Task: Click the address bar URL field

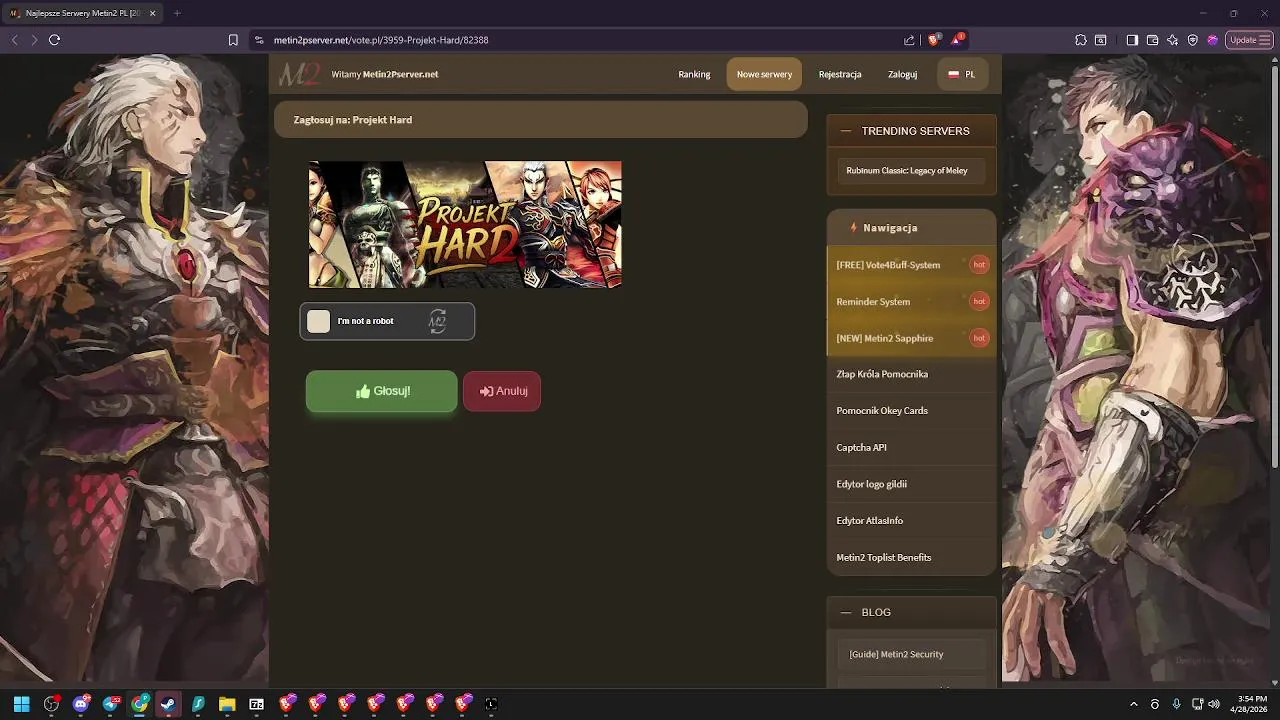Action: click(580, 40)
